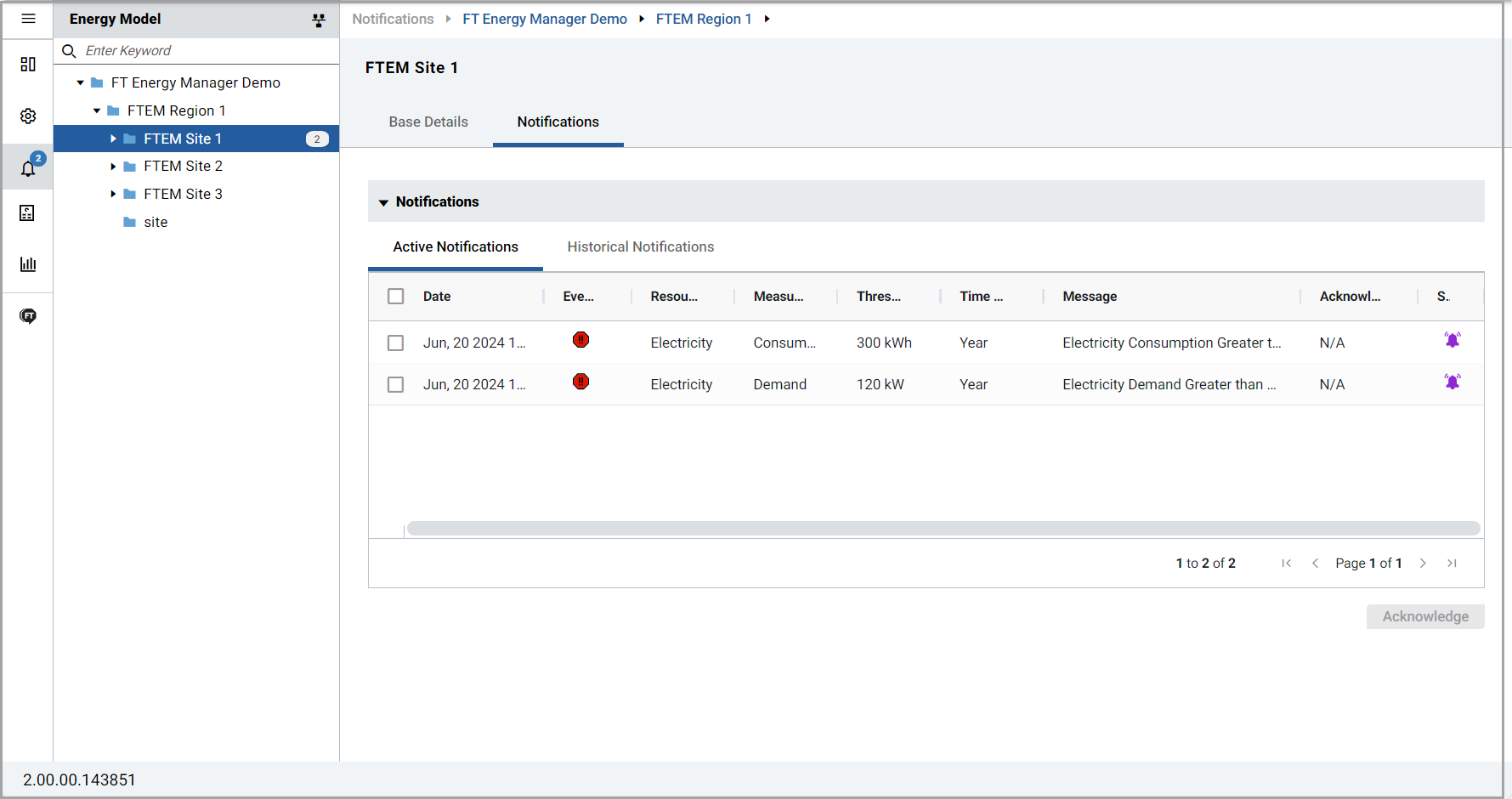Switch to the Base Details tab
Screen dimensions: 1512x799
click(428, 122)
